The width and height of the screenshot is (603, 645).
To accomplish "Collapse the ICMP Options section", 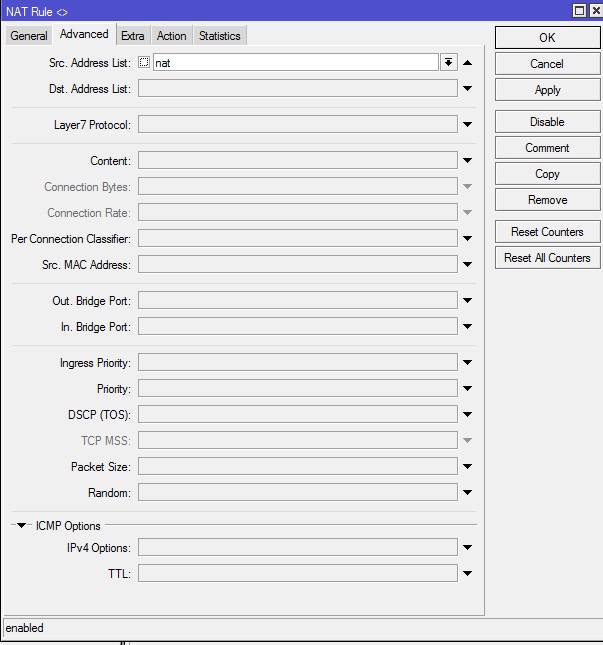I will click(22, 526).
